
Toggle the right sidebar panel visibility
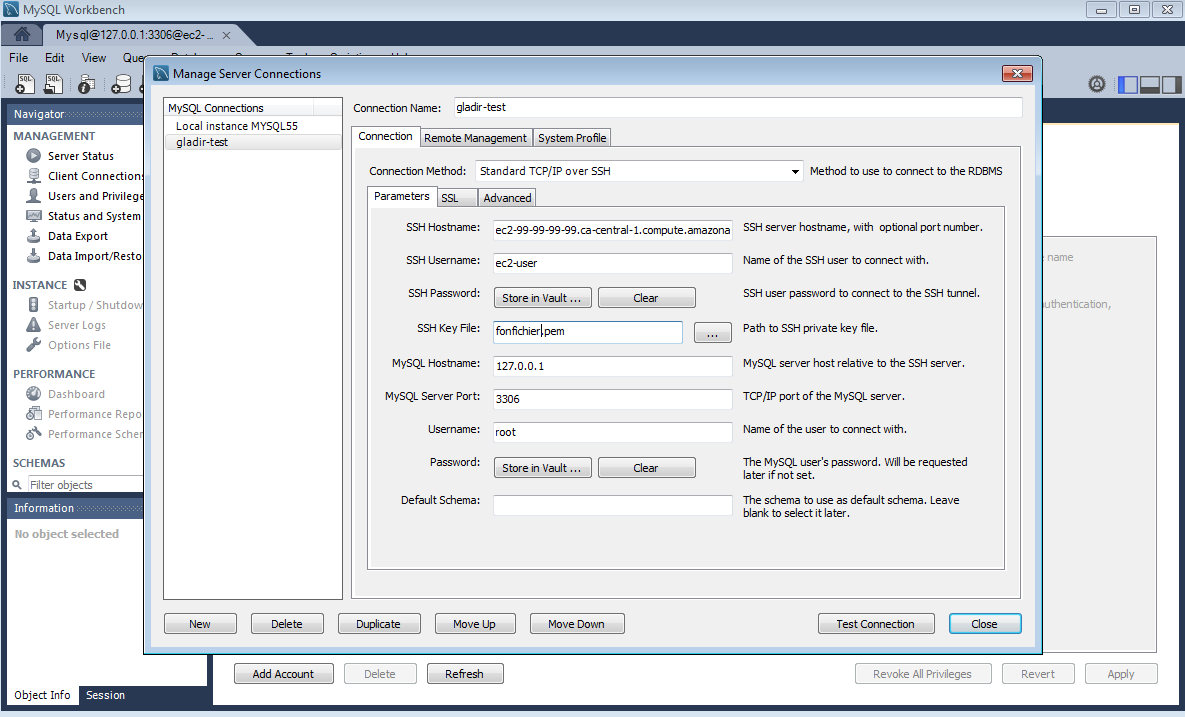(x=1170, y=85)
